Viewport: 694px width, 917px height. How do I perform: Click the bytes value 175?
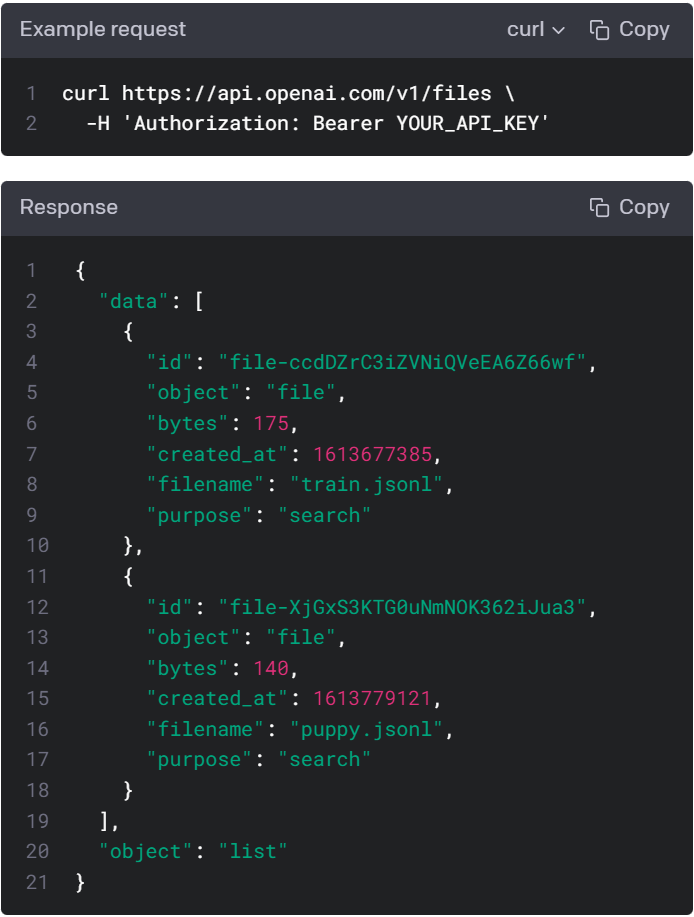(270, 424)
